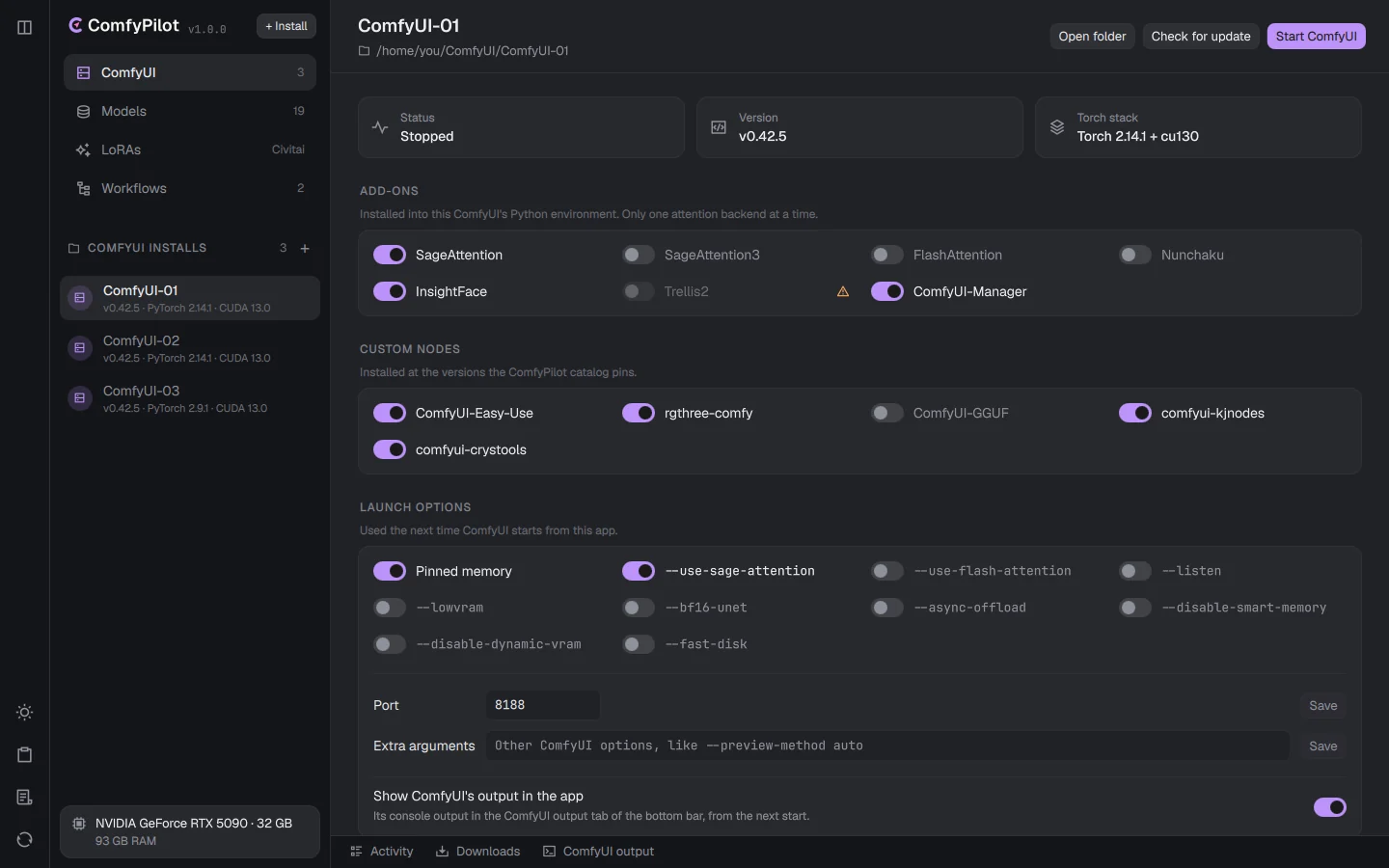Screen dimensions: 1389x868
Task: Go to the LoRAs section
Action: click(190, 149)
